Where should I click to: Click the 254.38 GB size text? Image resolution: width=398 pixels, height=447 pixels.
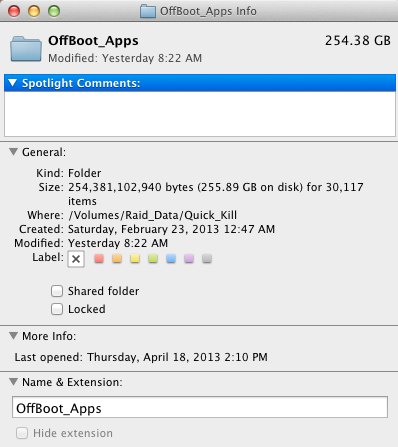pos(358,41)
